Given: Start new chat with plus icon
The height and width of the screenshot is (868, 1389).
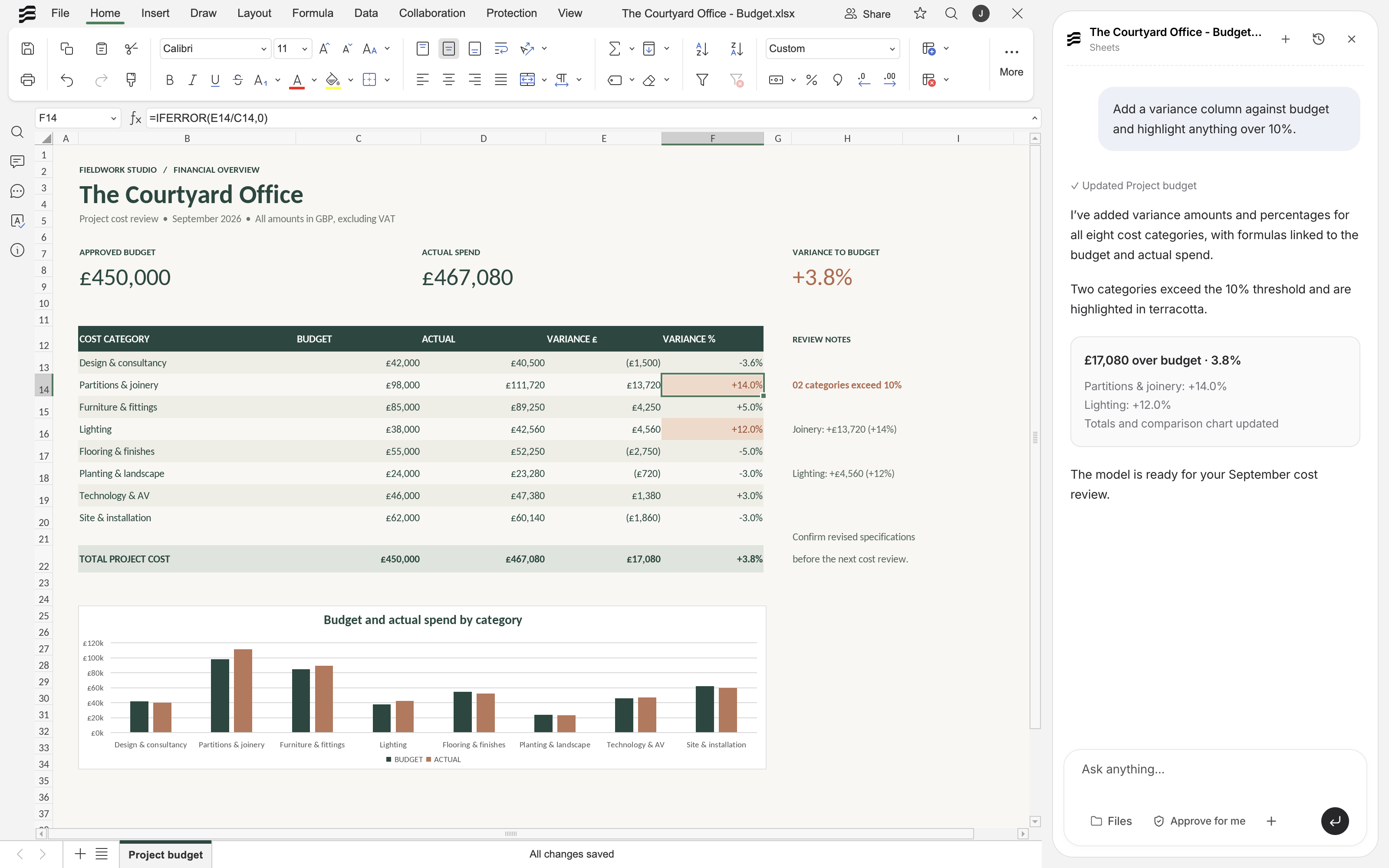Looking at the screenshot, I should pos(1286,39).
